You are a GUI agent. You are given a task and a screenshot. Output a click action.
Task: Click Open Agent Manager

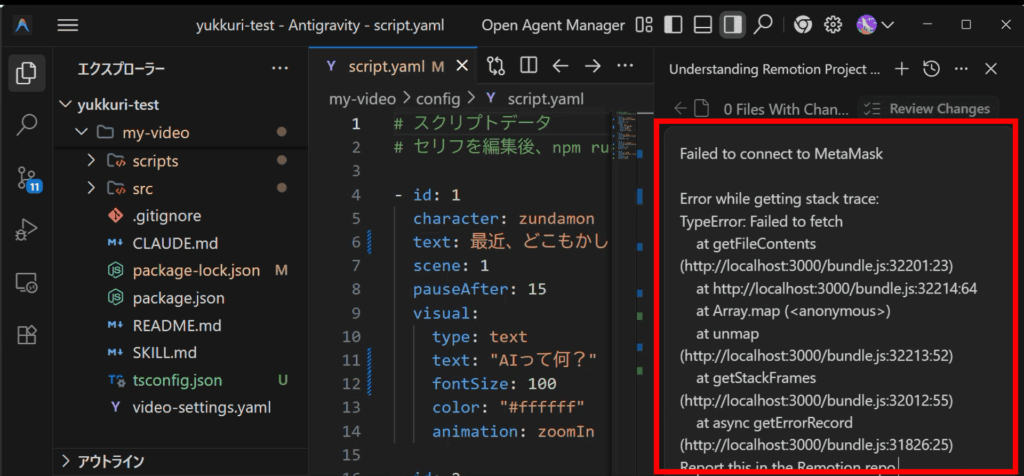click(x=553, y=24)
